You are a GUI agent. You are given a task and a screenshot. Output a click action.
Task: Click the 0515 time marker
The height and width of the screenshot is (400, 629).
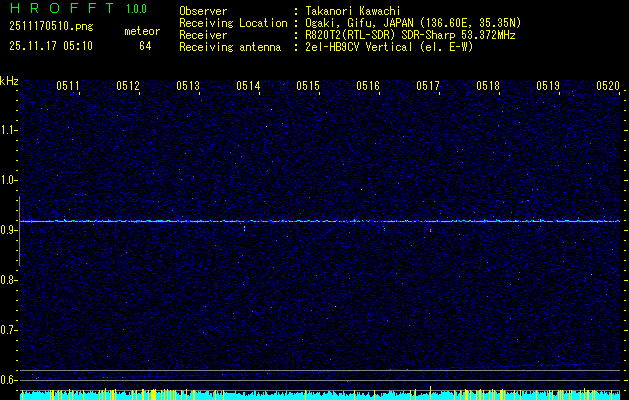tap(308, 85)
